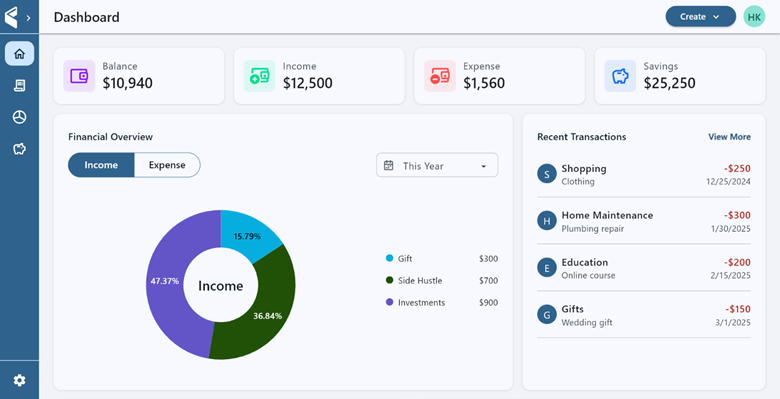Screen dimensions: 780x399
Task: Click the $700 Side Hustle legend value
Action: tap(488, 281)
